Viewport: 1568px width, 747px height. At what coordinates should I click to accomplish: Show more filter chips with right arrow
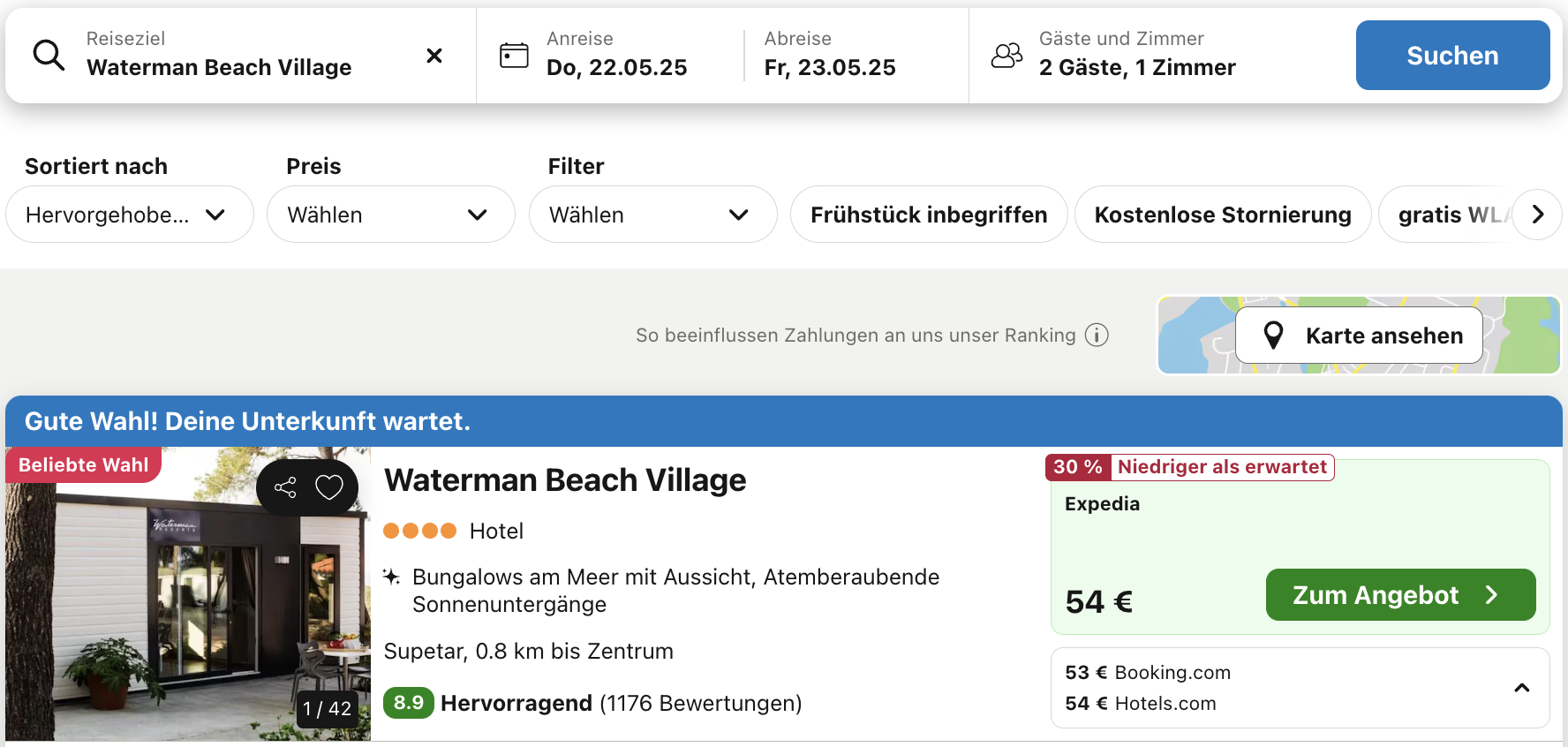tap(1538, 215)
